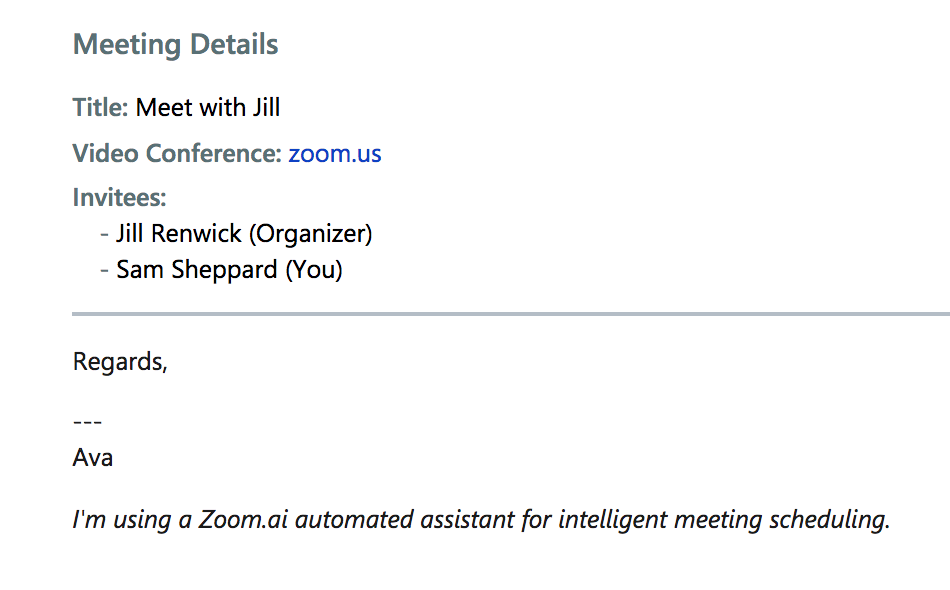950x590 pixels.
Task: Click the Ava signature name
Action: coord(93,458)
